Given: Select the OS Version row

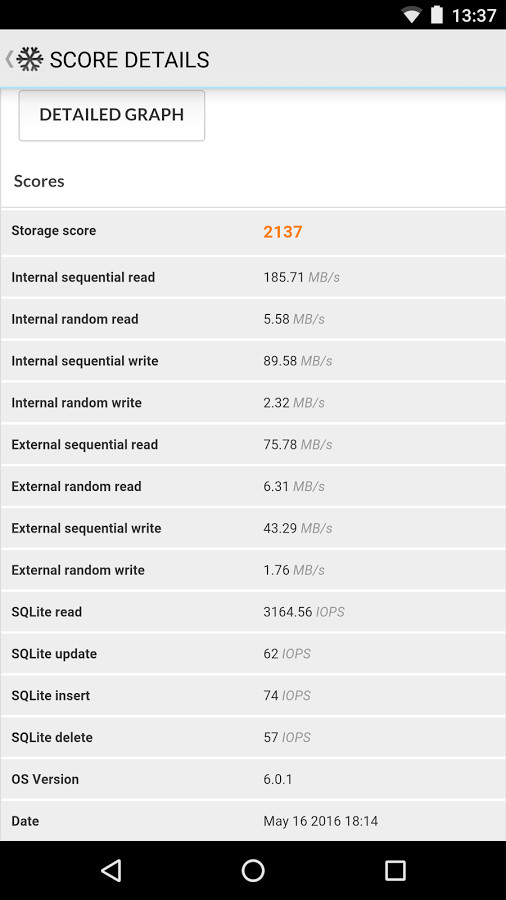Looking at the screenshot, I should (253, 779).
